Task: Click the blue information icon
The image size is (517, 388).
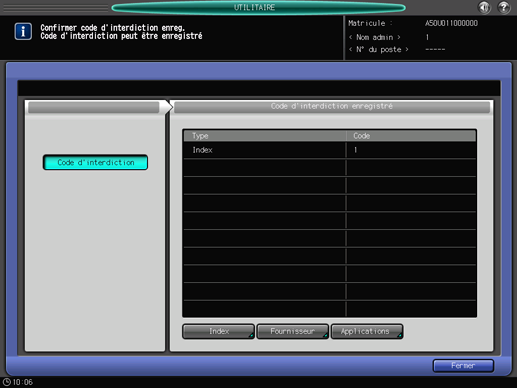Action: click(23, 32)
